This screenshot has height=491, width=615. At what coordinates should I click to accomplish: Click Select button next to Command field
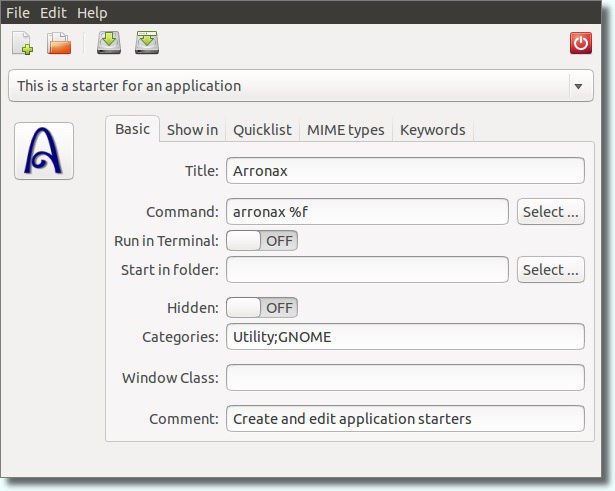[551, 212]
